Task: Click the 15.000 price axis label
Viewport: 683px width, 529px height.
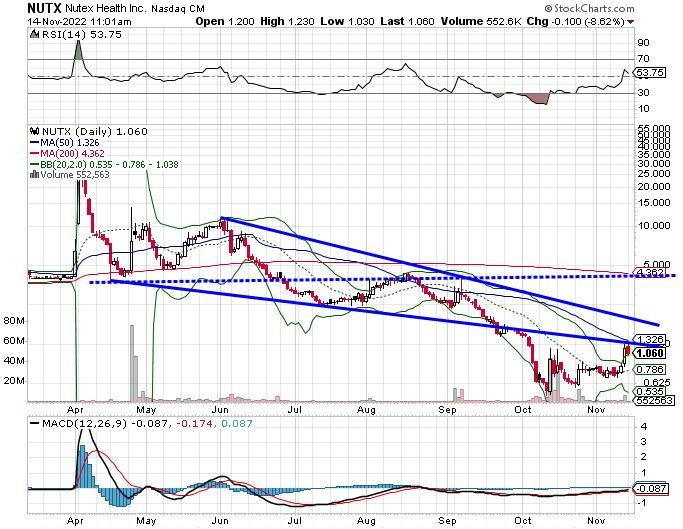Action: click(x=654, y=203)
